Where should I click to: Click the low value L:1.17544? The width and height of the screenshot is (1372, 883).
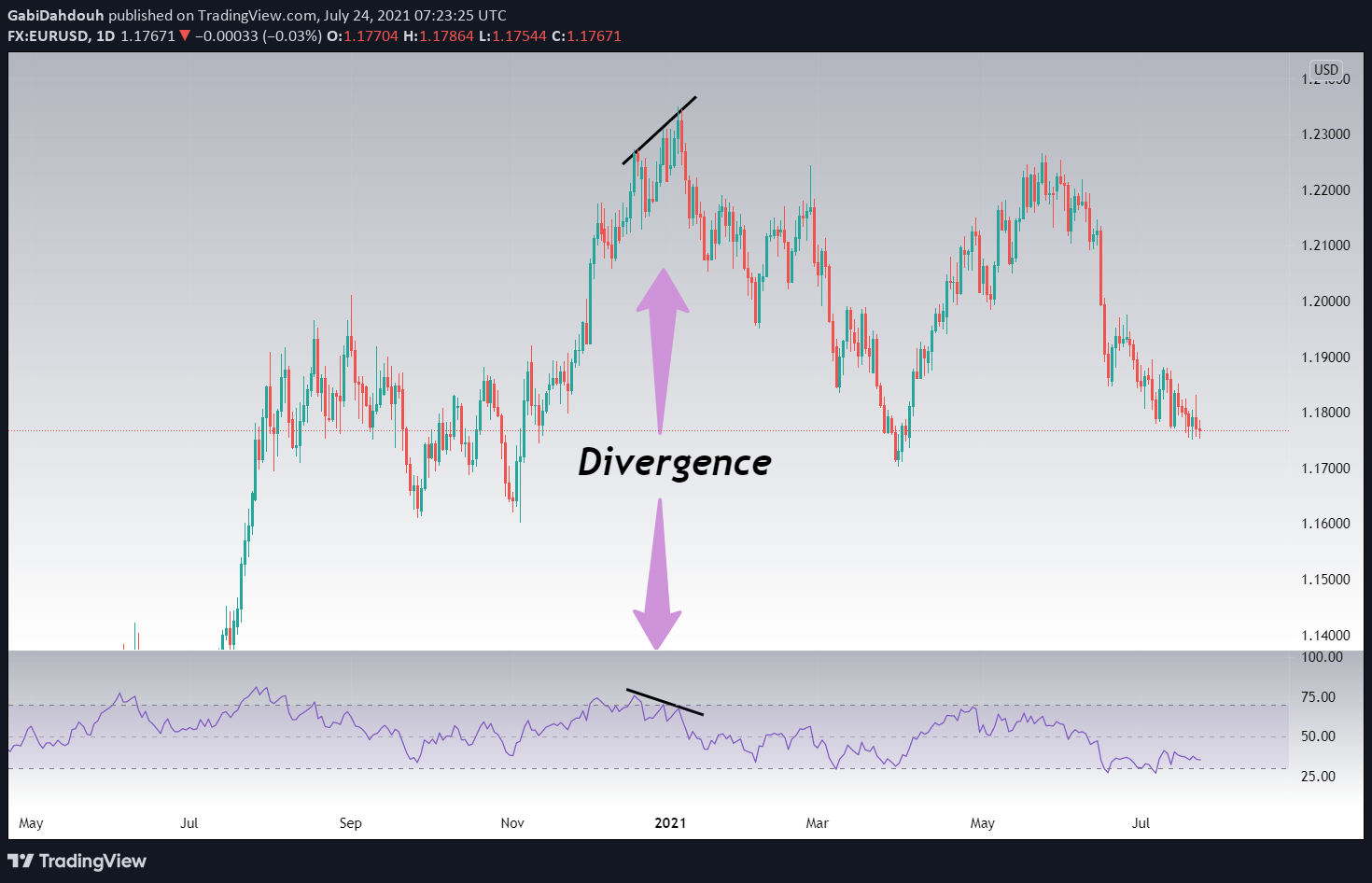[512, 36]
